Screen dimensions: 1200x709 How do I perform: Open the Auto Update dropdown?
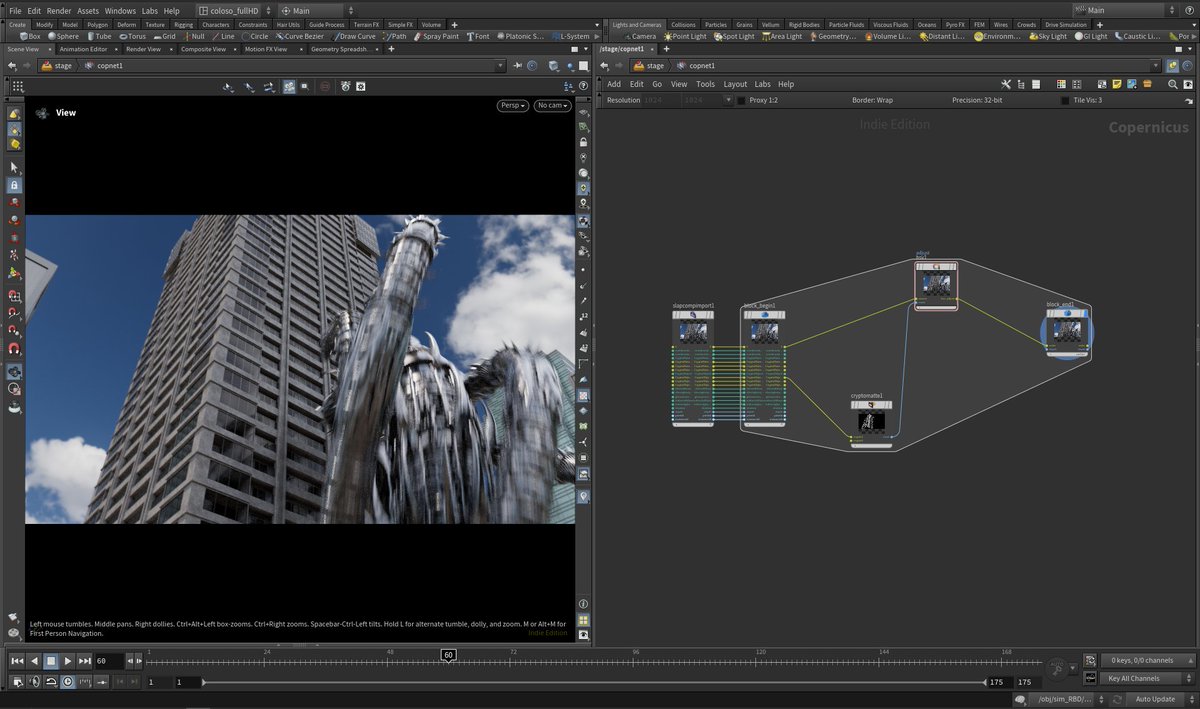1155,699
